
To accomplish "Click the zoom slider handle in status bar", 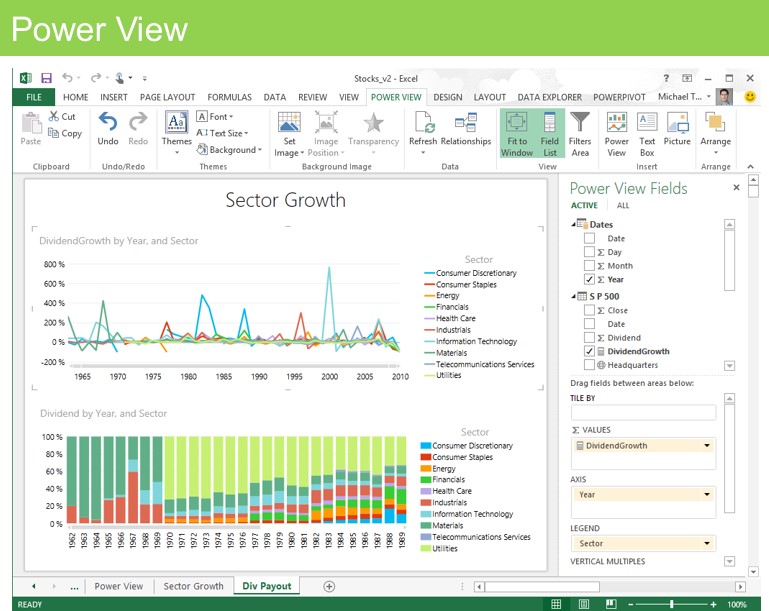I will click(x=672, y=604).
